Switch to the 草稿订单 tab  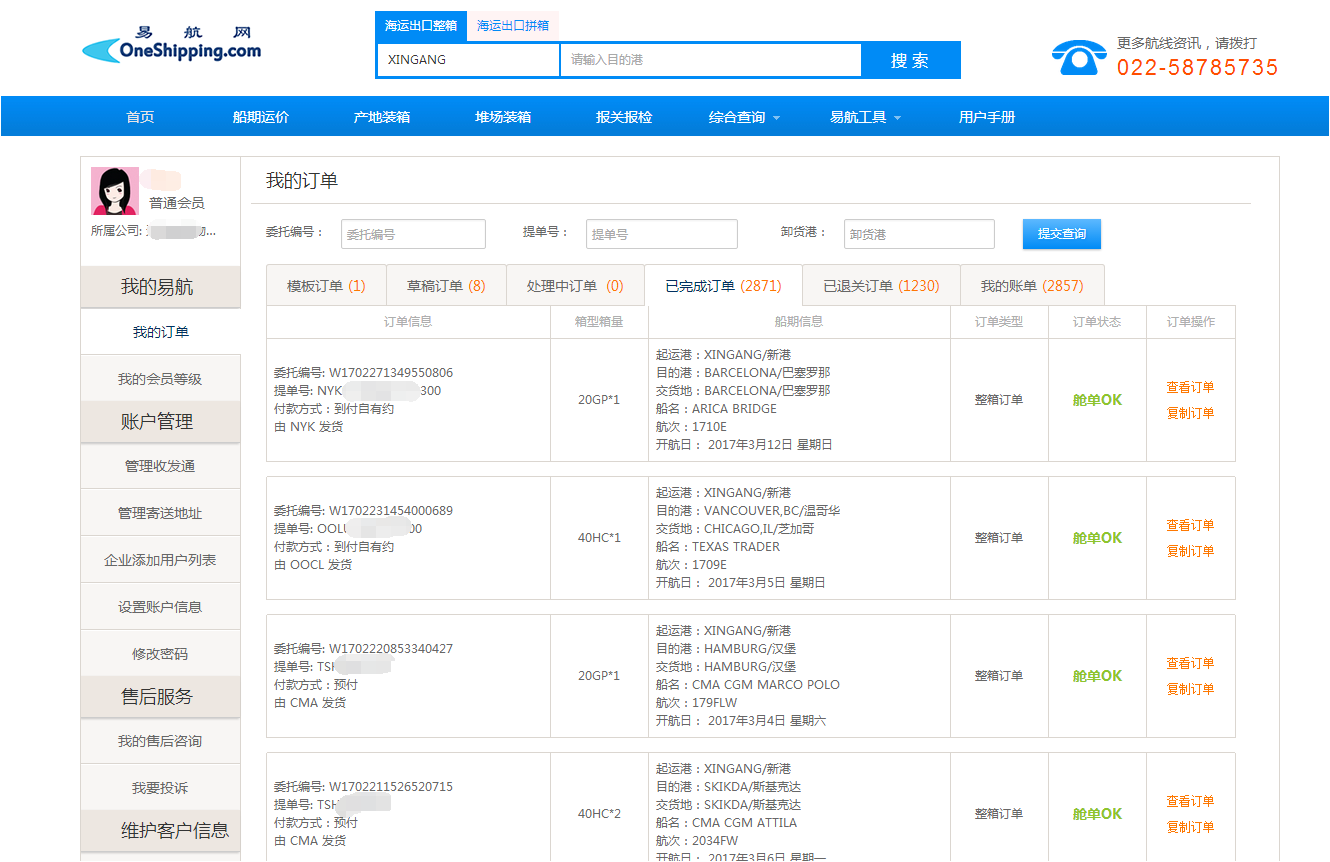pyautogui.click(x=446, y=286)
